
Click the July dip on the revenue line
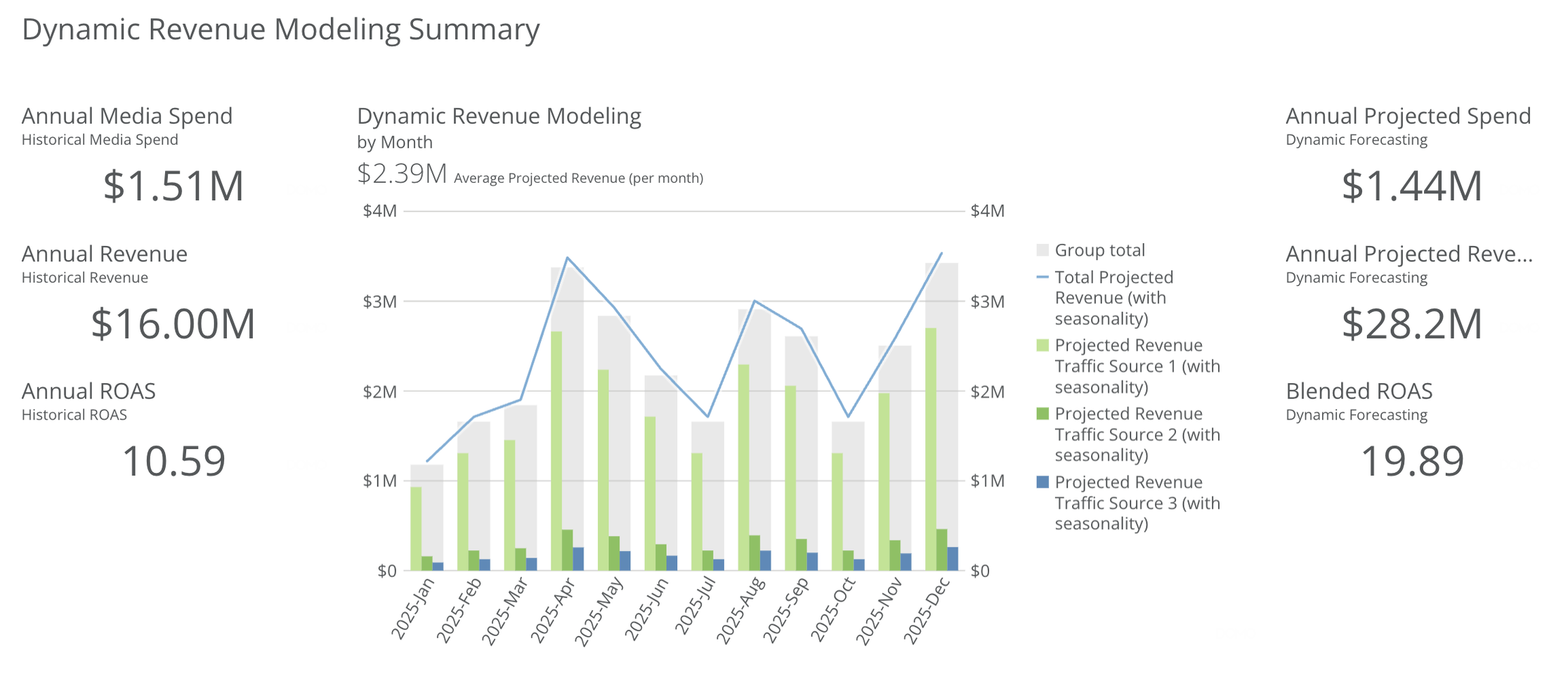pyautogui.click(x=708, y=417)
